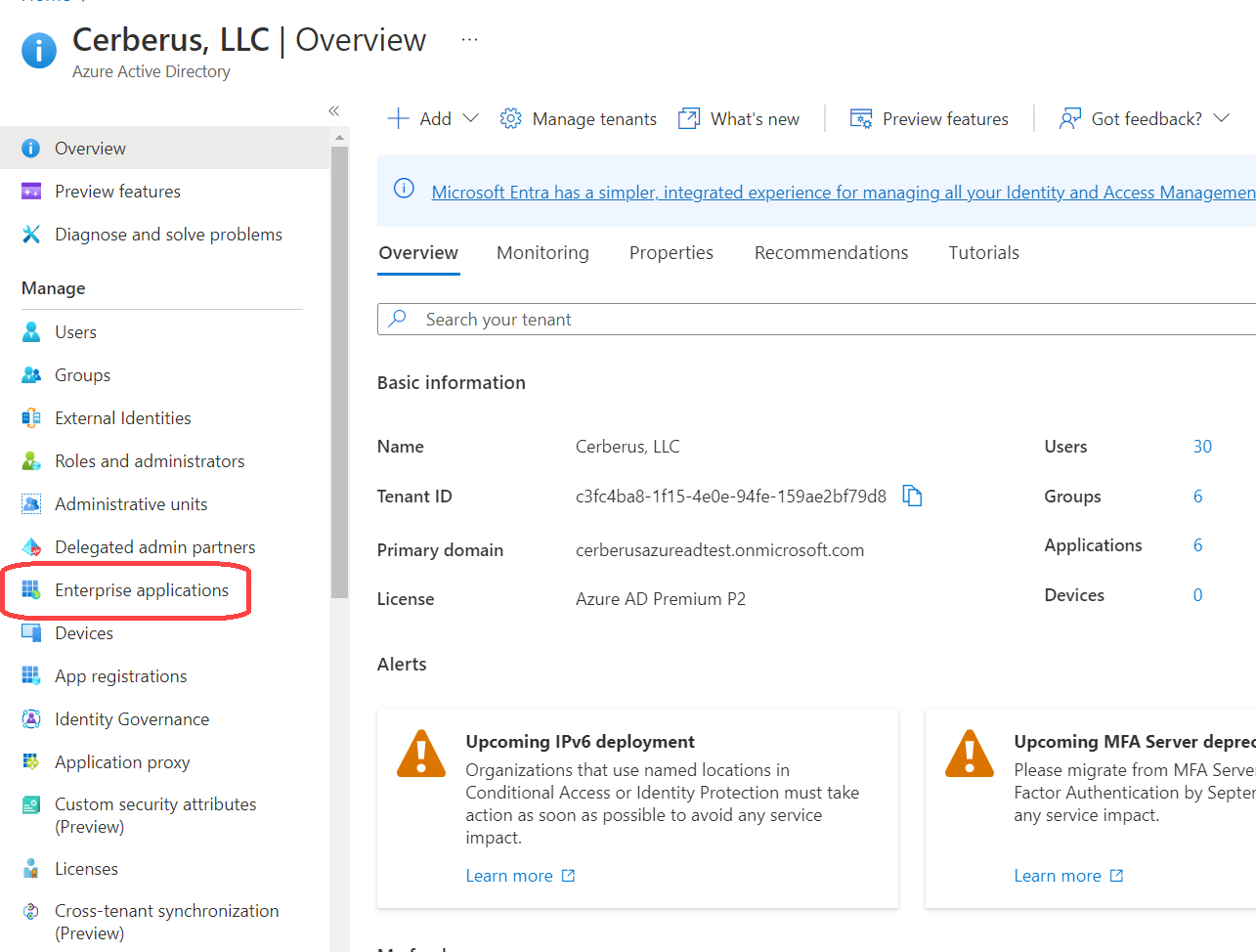
Task: Click the Add button in toolbar
Action: [x=433, y=119]
